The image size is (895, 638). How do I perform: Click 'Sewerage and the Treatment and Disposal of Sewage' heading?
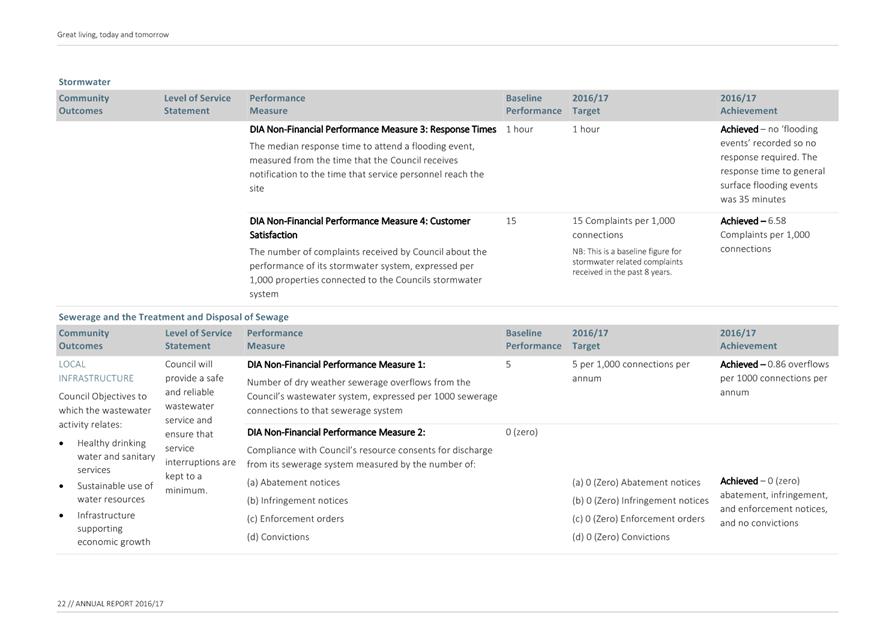174,317
